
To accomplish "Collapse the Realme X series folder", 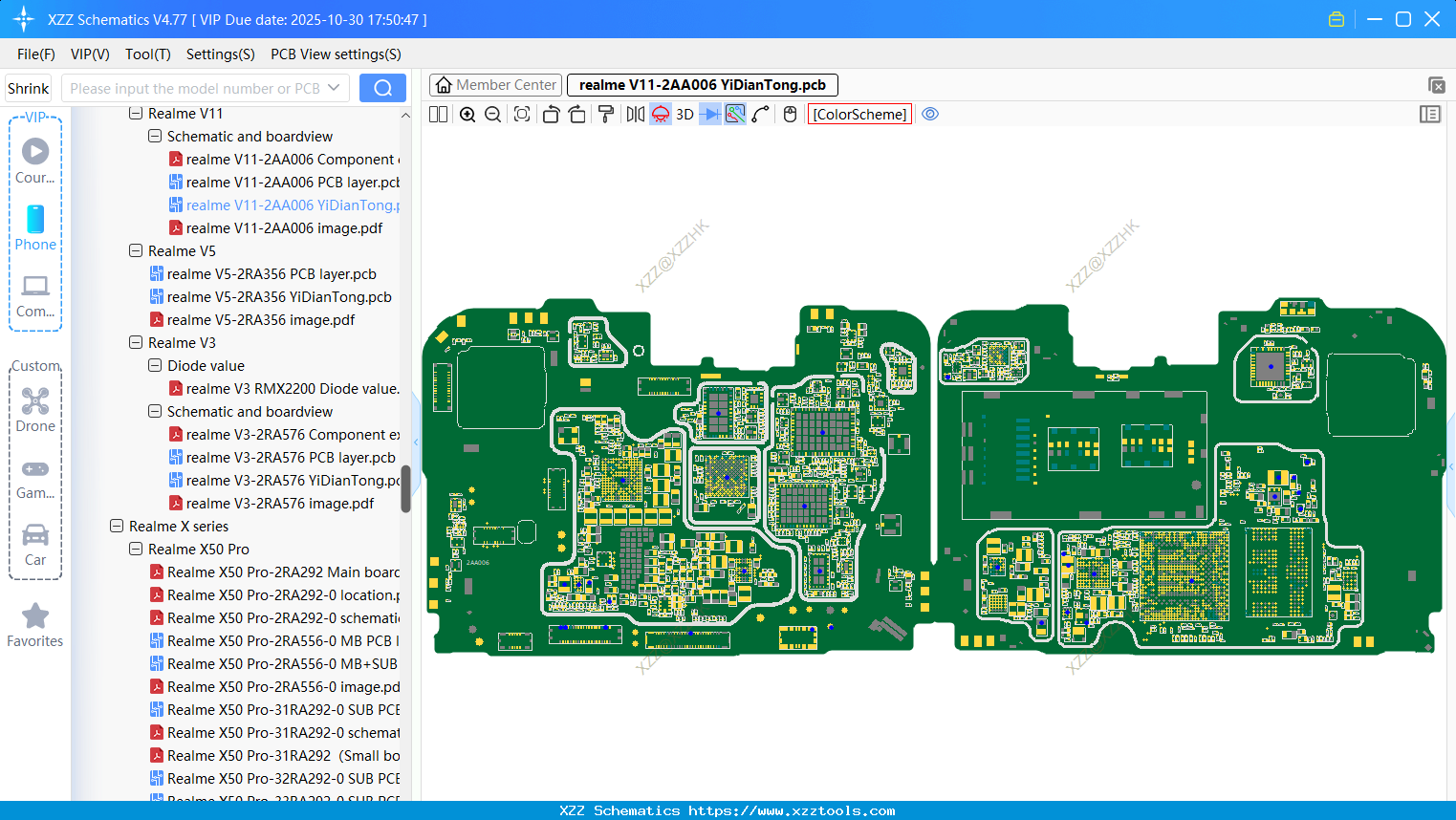I will coord(117,527).
